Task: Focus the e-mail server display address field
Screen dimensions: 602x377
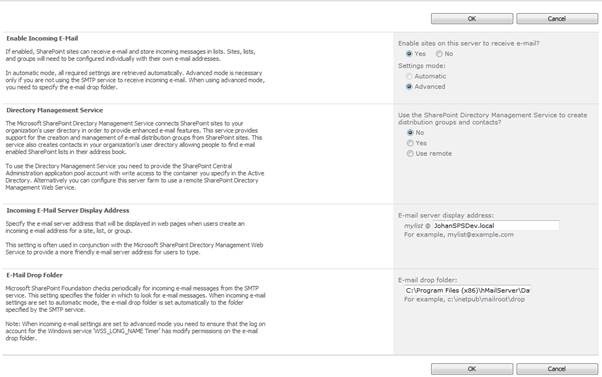Action: click(x=495, y=225)
